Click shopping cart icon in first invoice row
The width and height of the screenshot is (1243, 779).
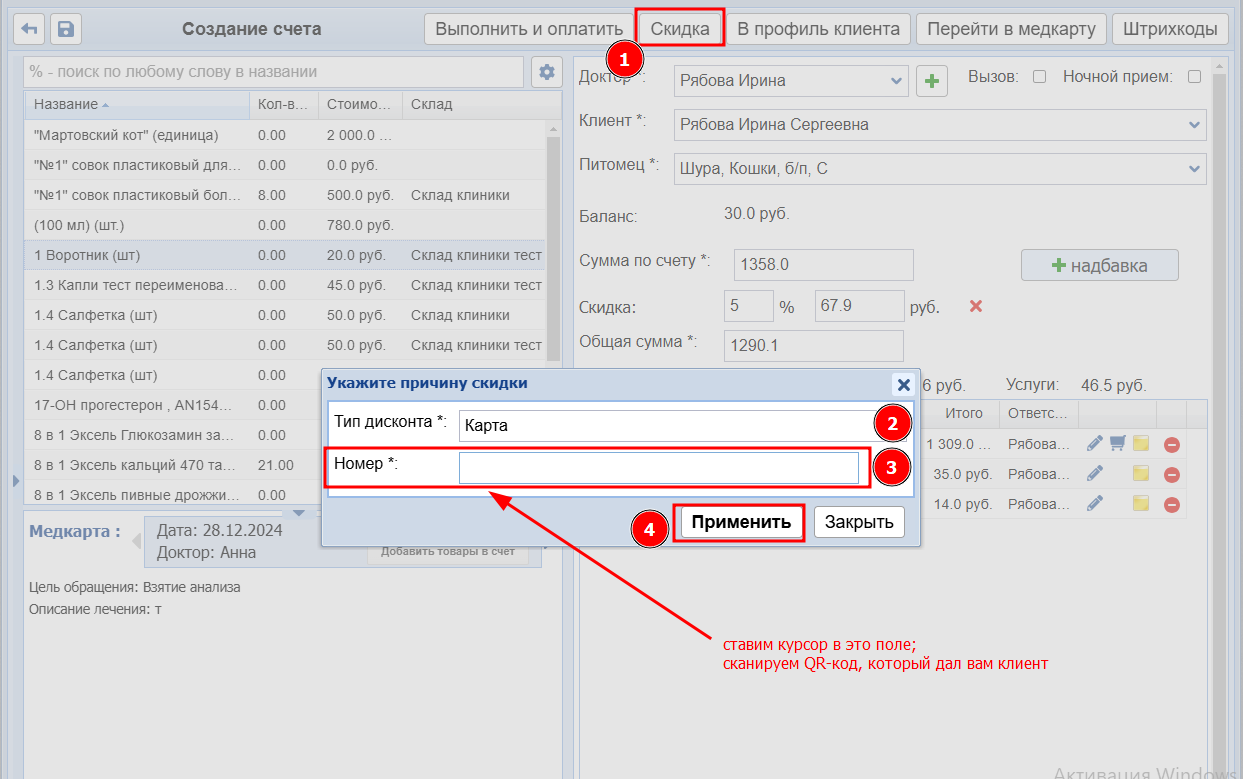click(x=1118, y=443)
